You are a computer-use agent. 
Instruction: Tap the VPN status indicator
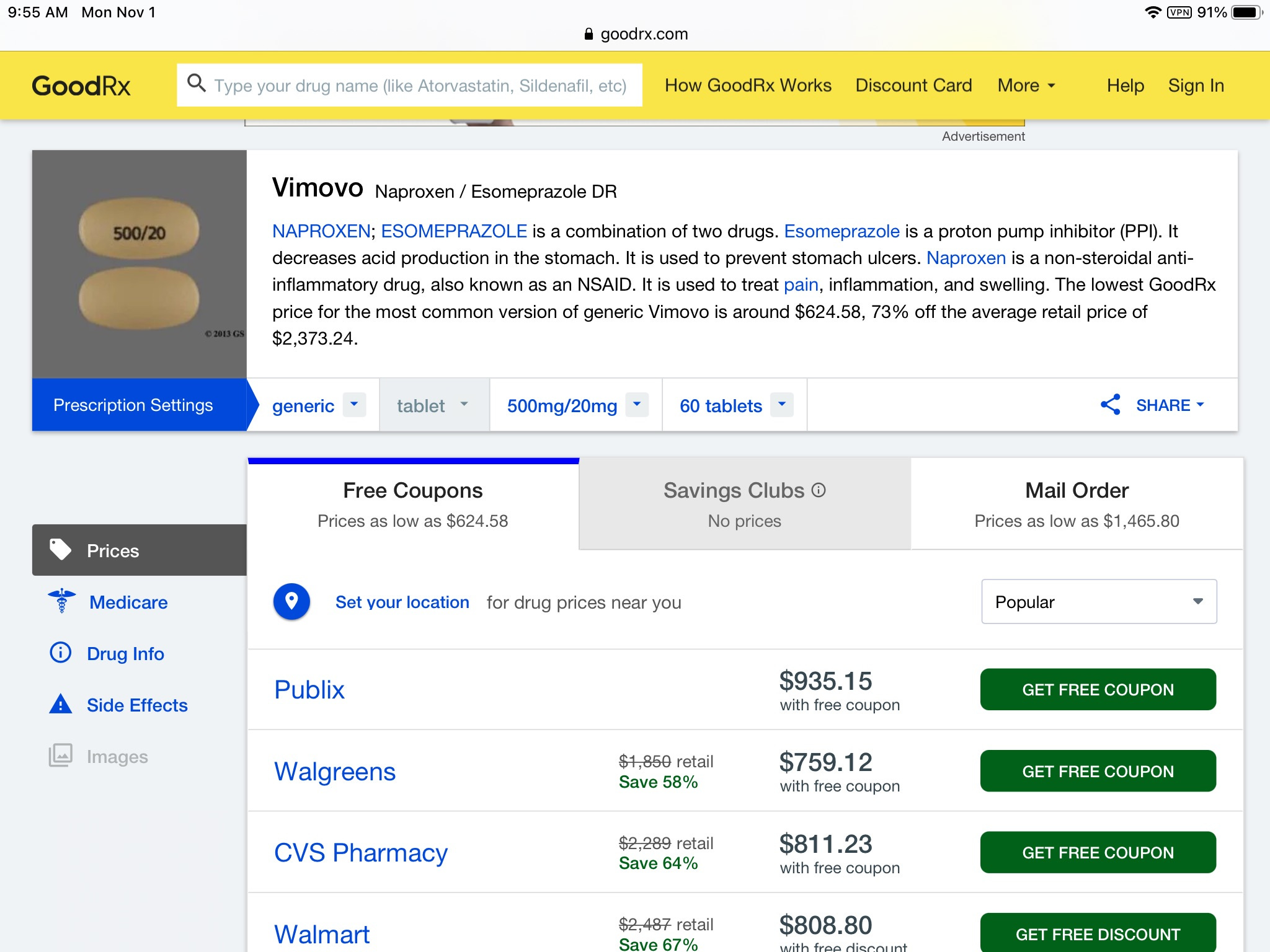(1179, 12)
